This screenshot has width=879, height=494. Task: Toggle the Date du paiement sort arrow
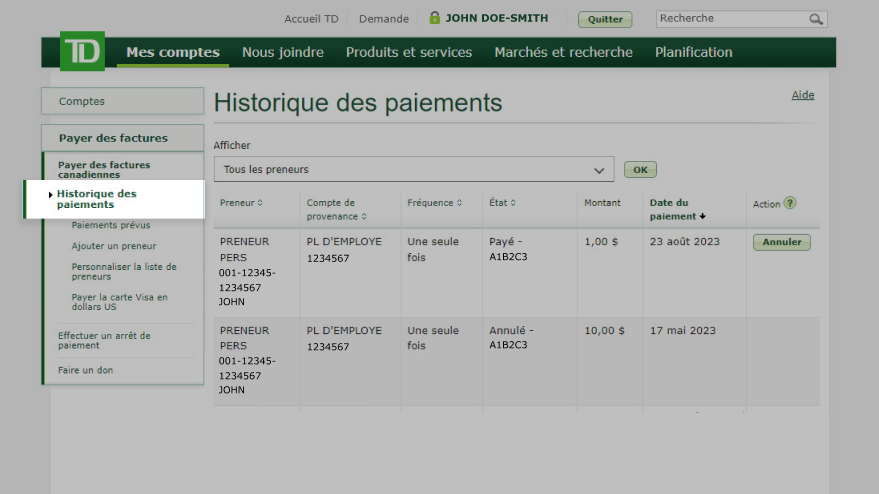pos(702,216)
